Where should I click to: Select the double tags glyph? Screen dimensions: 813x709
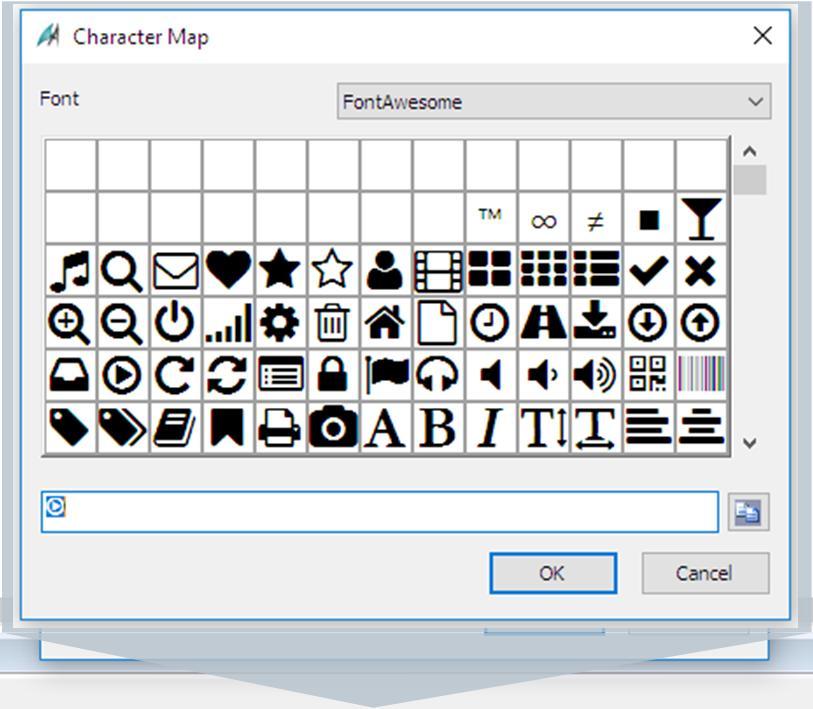pos(123,428)
